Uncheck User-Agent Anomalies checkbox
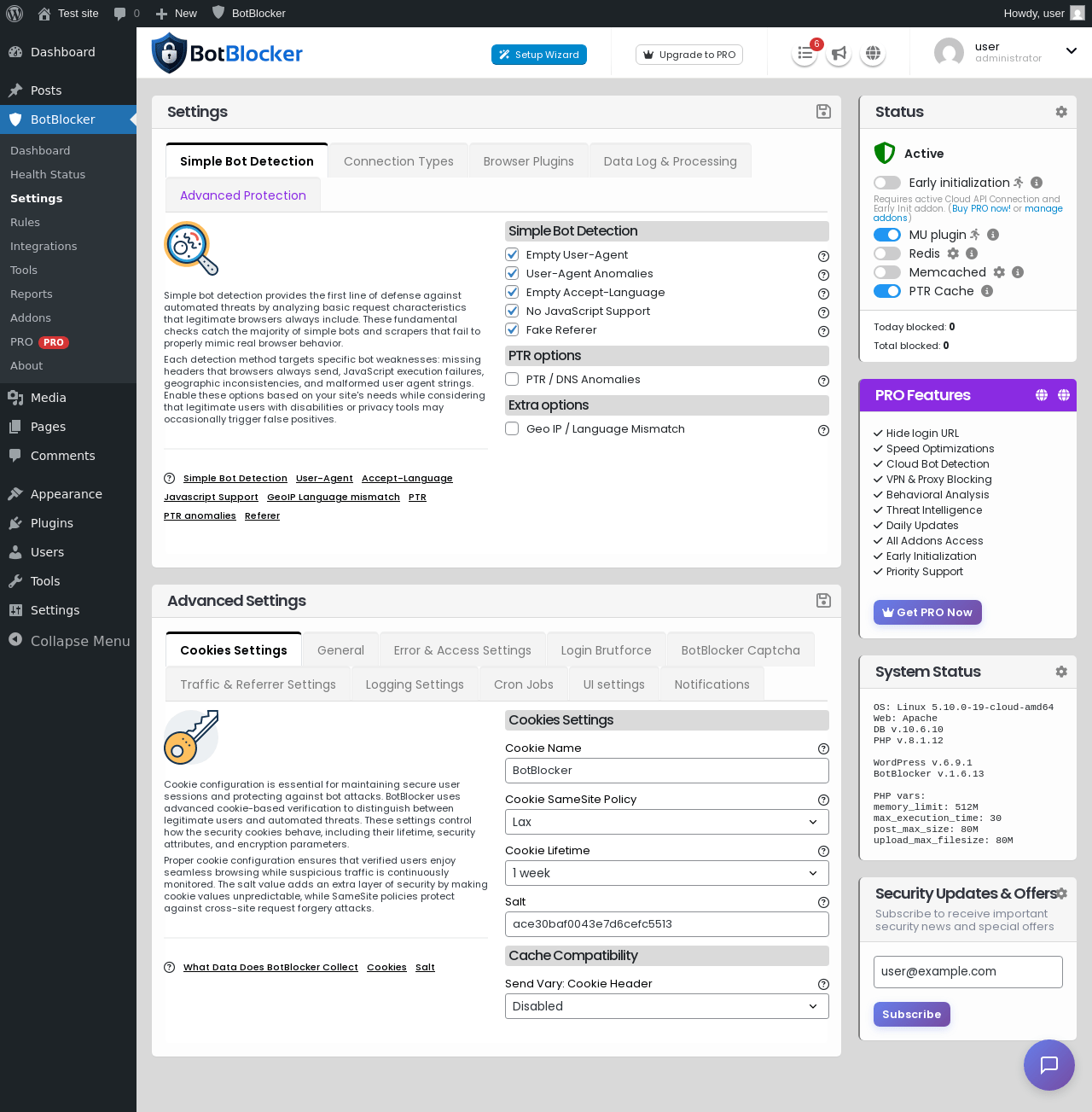The height and width of the screenshot is (1112, 1092). [512, 273]
